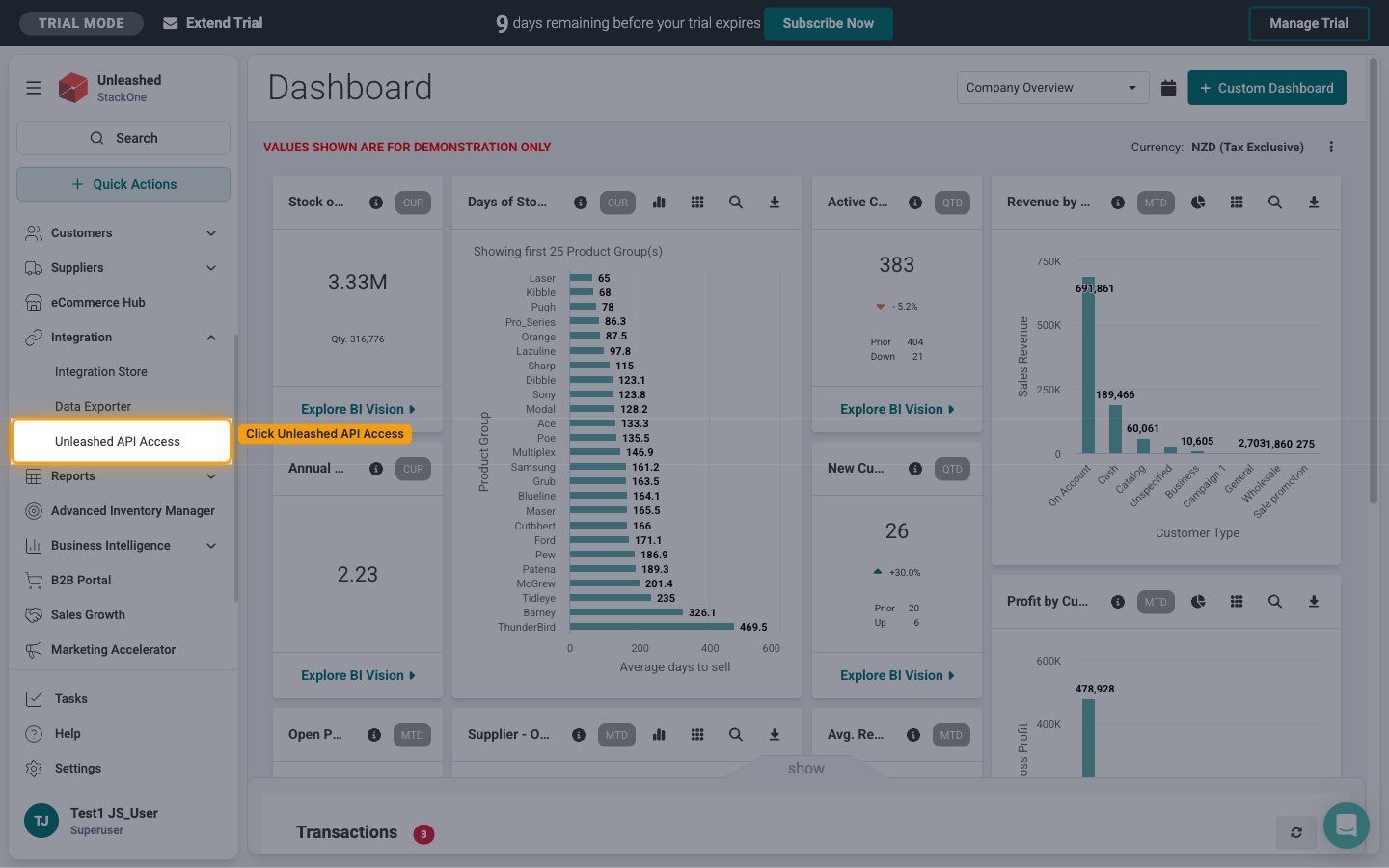This screenshot has height=868, width=1389.
Task: Open Unleashed API Access menu item
Action: [x=122, y=442]
